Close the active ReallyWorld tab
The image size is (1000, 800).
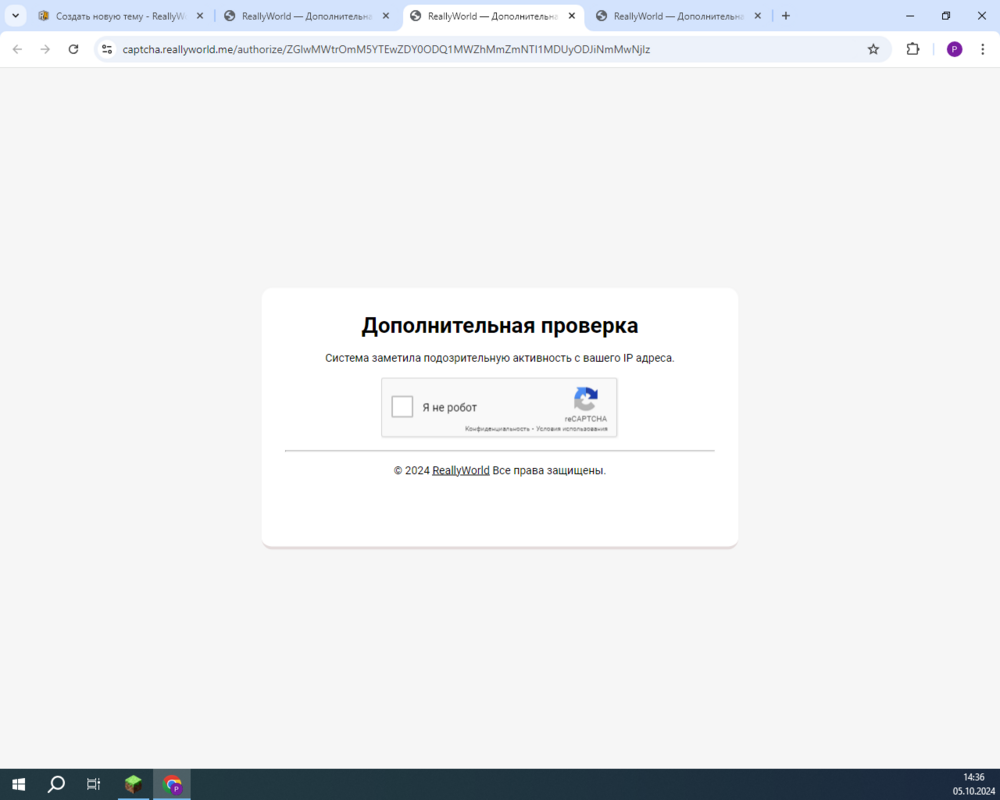(x=572, y=16)
